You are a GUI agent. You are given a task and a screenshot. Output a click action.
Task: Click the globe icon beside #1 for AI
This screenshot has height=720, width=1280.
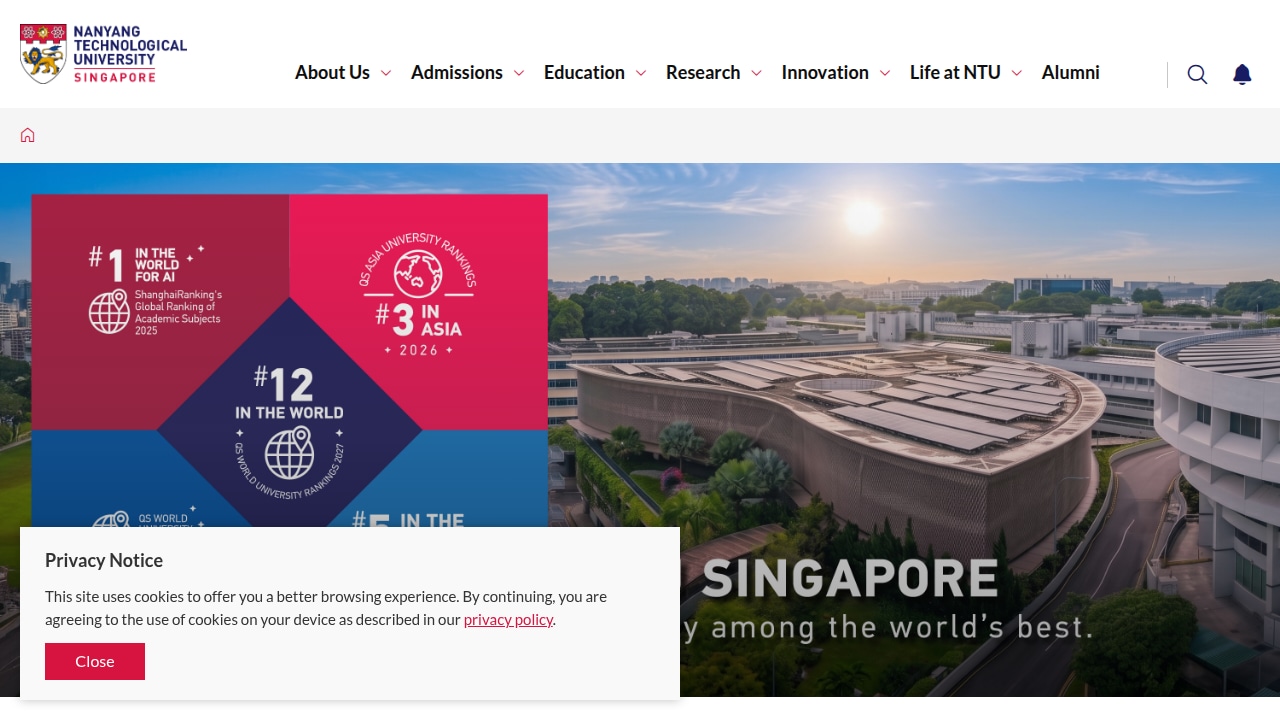point(109,312)
